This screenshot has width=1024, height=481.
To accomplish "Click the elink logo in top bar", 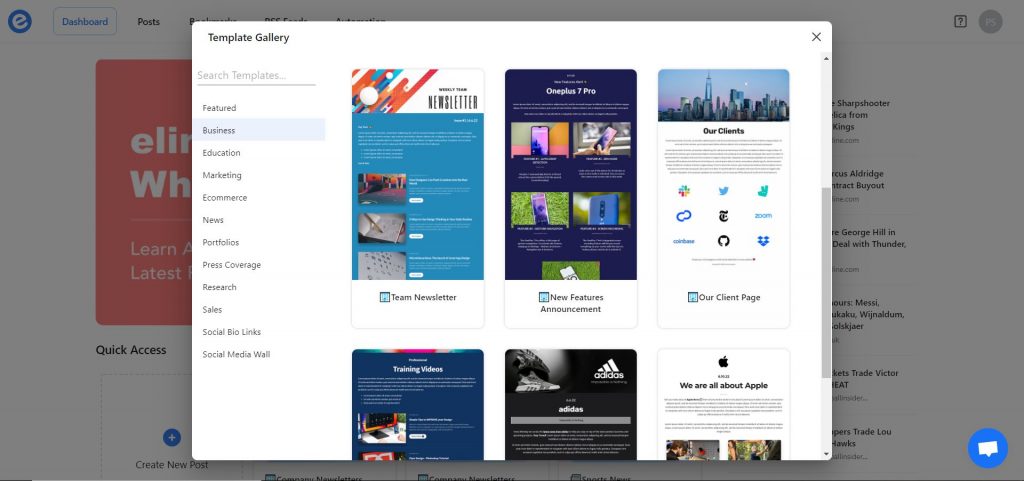I will [20, 22].
